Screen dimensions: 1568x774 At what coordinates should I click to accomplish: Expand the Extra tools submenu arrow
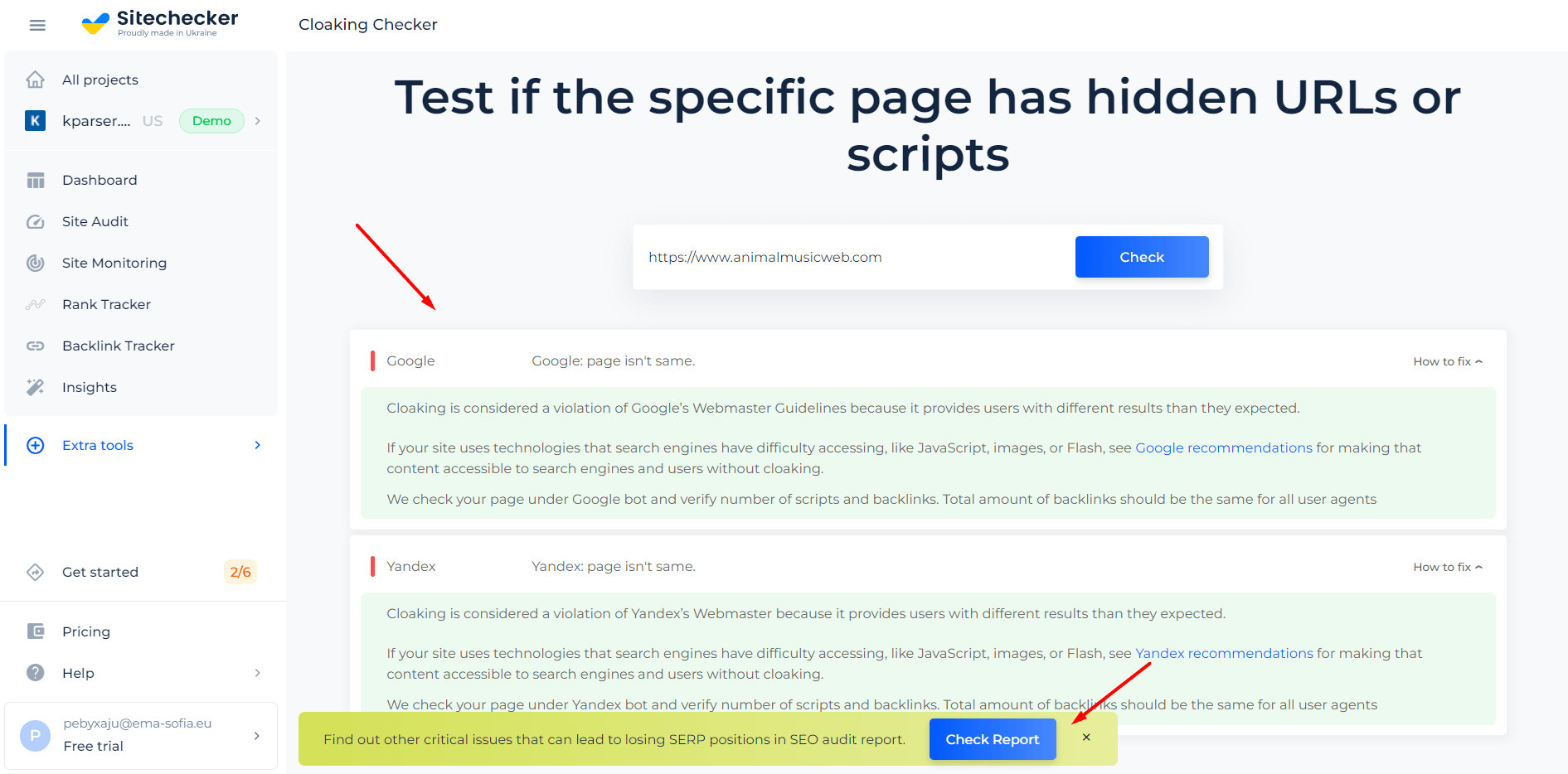point(258,445)
